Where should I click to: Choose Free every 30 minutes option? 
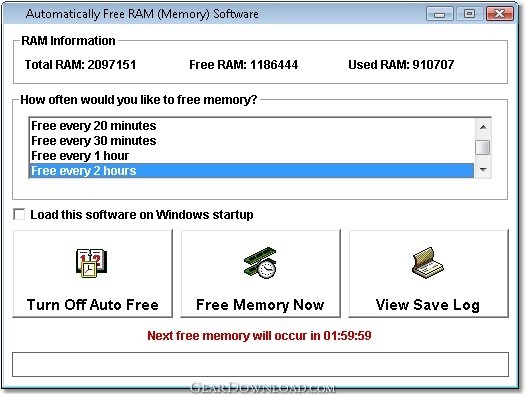[252, 141]
